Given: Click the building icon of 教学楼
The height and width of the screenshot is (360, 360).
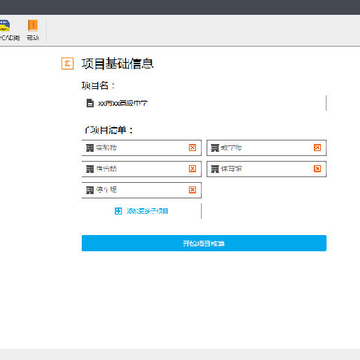Looking at the screenshot, I should coord(215,148).
